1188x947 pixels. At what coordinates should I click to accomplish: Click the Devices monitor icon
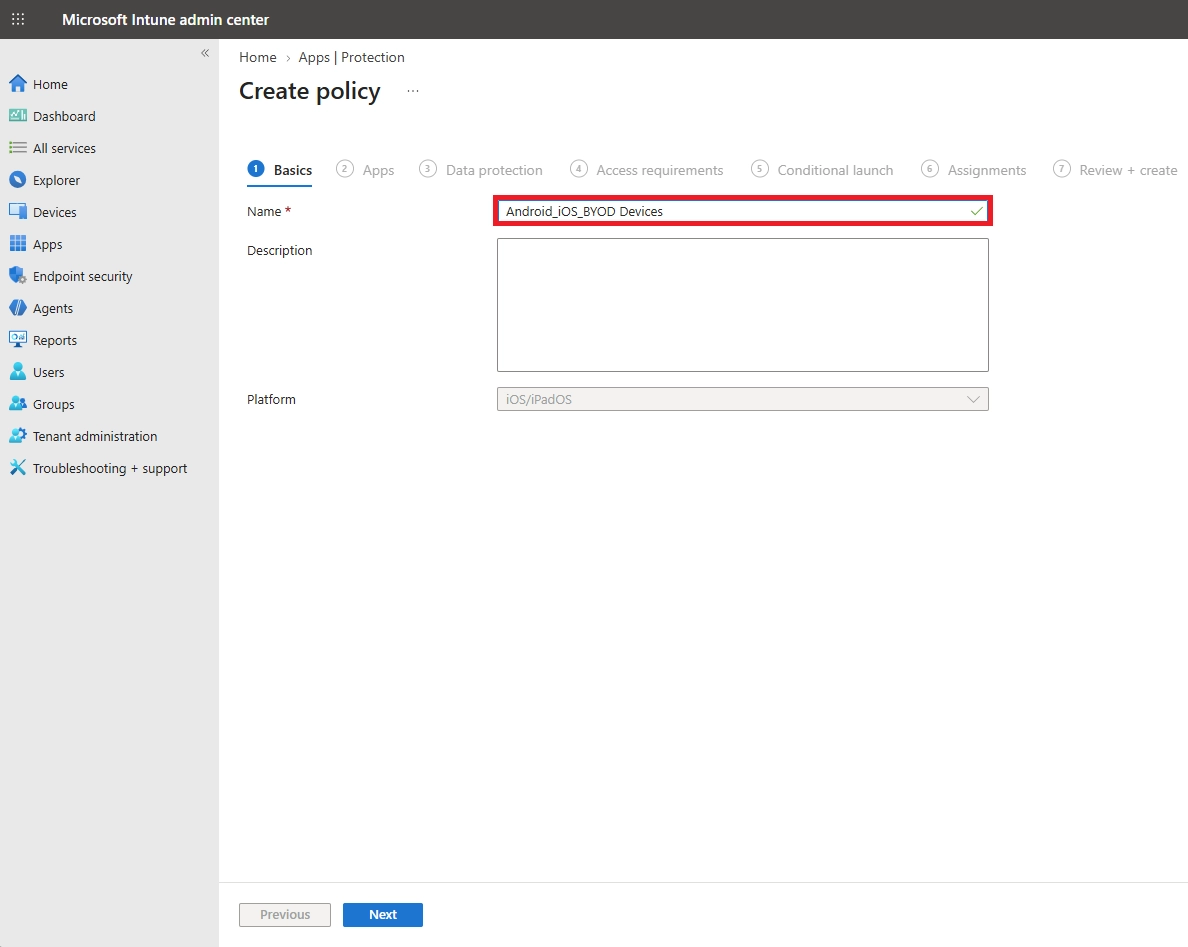(x=17, y=212)
